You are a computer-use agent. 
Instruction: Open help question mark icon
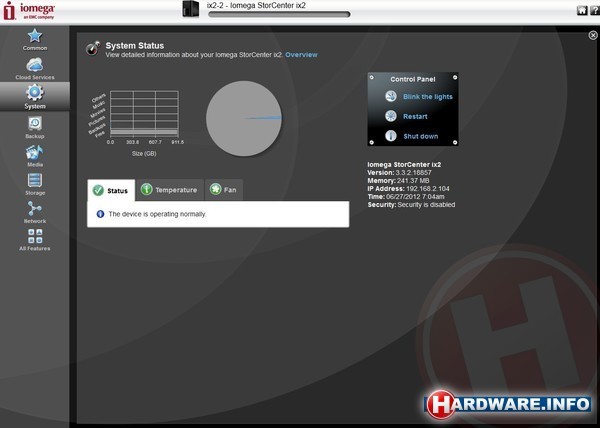pos(594,10)
